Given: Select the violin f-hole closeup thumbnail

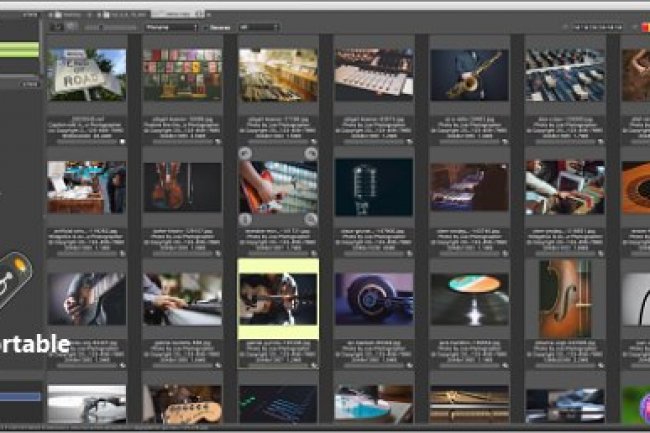Looking at the screenshot, I should 565,299.
